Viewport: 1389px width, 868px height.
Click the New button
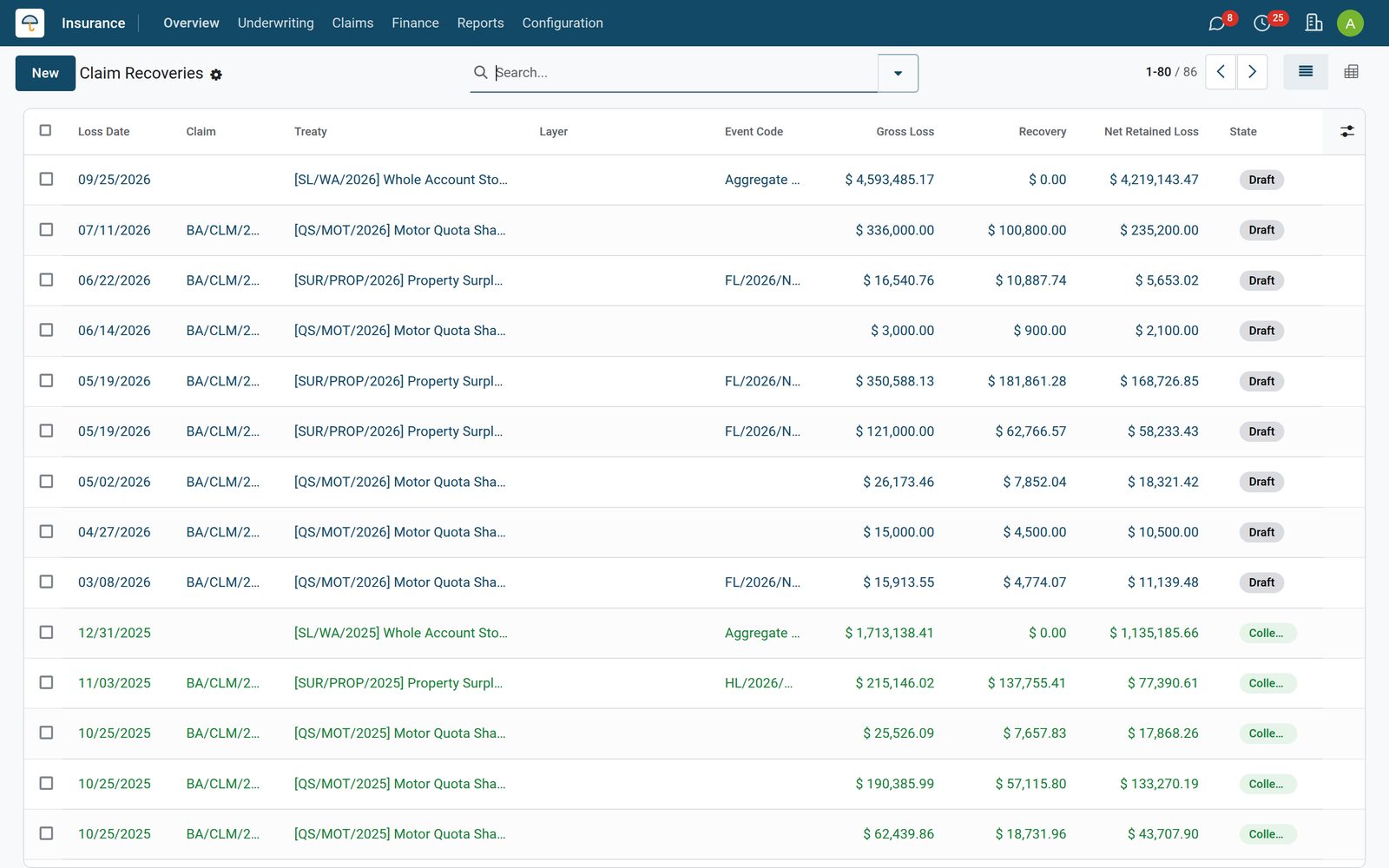[x=45, y=73]
